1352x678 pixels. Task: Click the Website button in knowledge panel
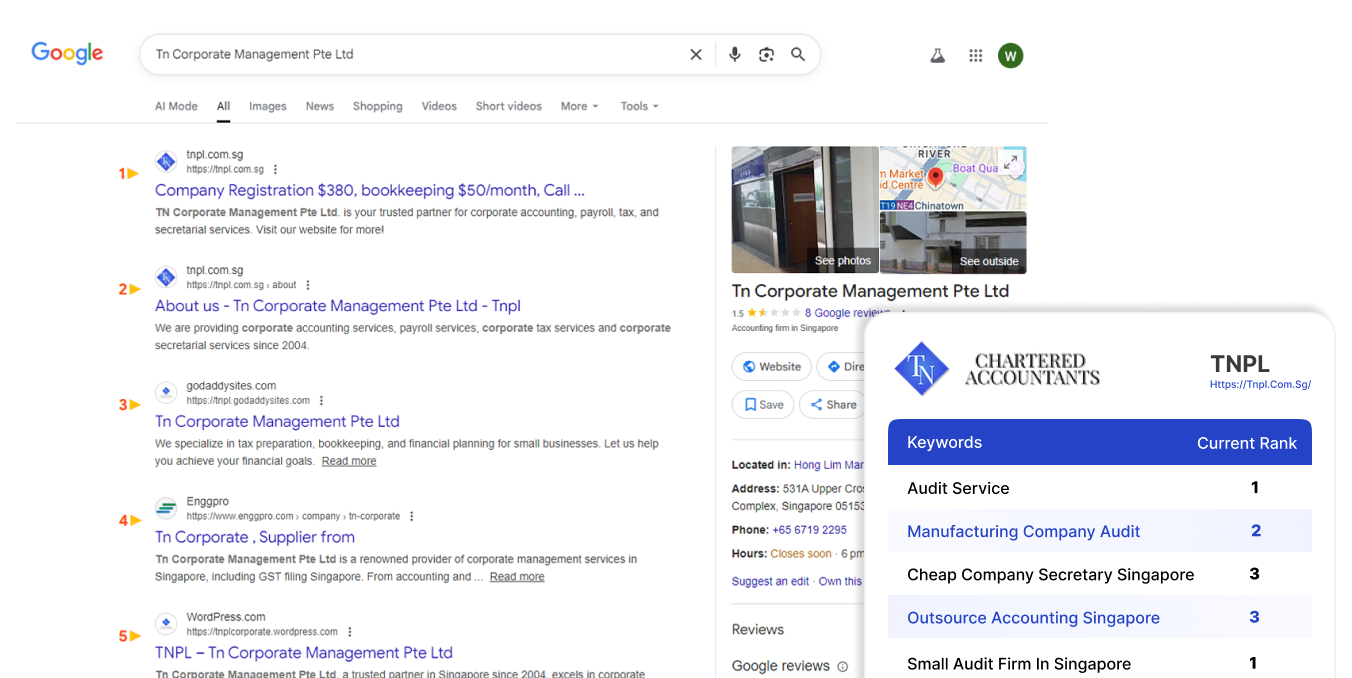click(x=771, y=367)
